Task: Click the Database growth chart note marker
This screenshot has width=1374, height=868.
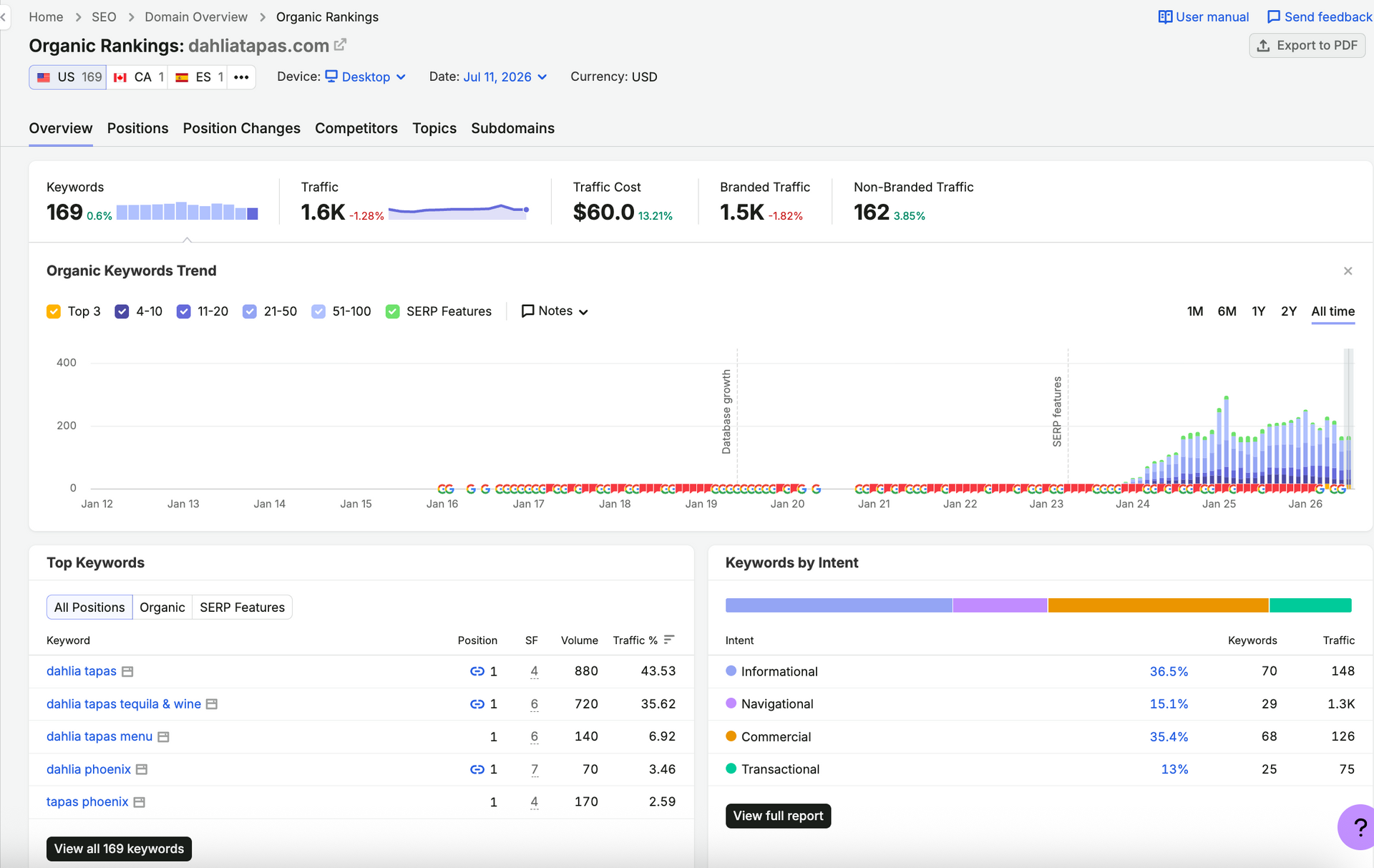Action: (726, 411)
